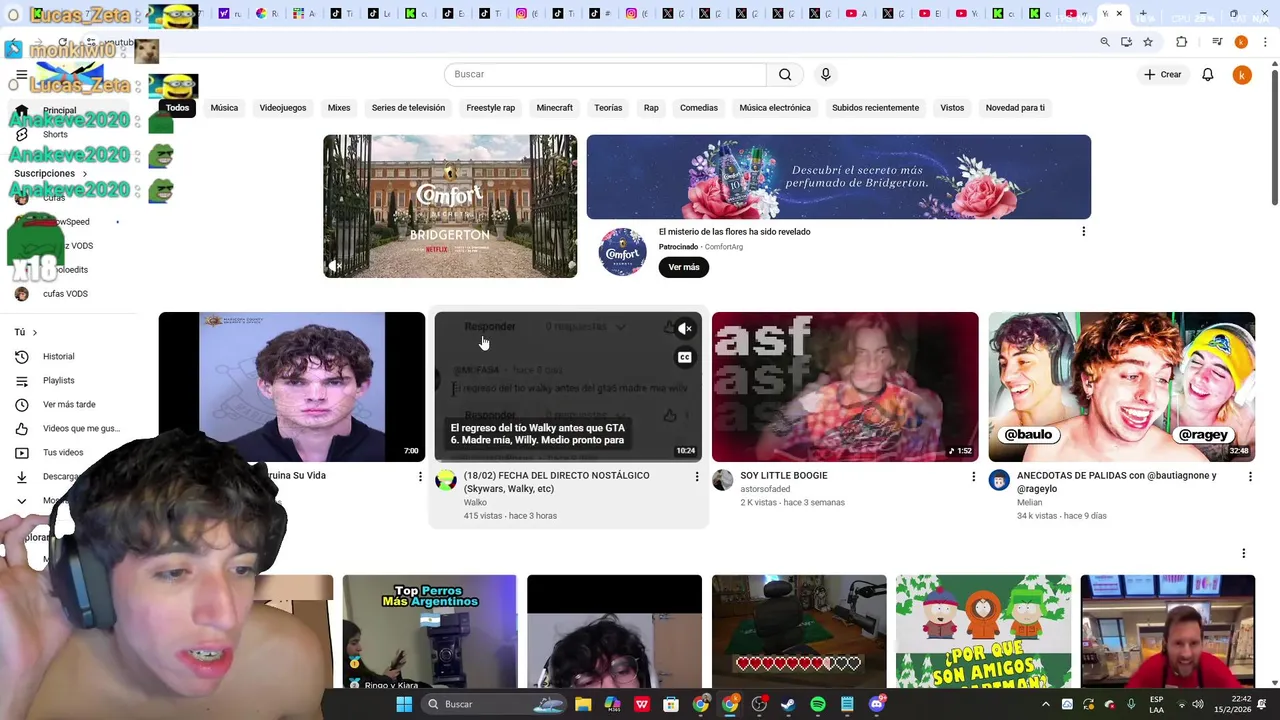
Task: Open the ¿Por qué son amigos short
Action: [983, 633]
